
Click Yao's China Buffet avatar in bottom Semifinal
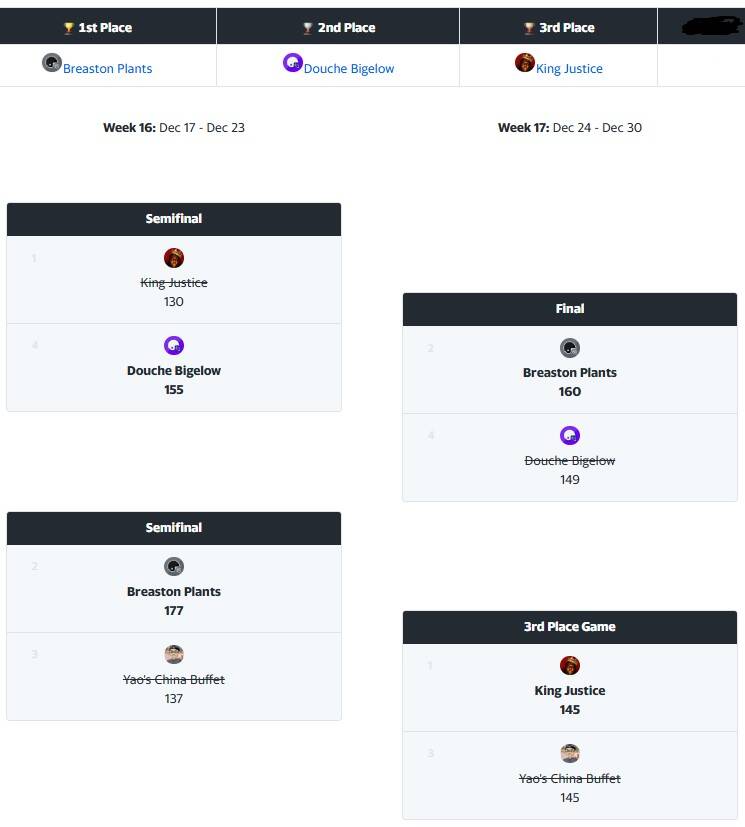pos(173,655)
